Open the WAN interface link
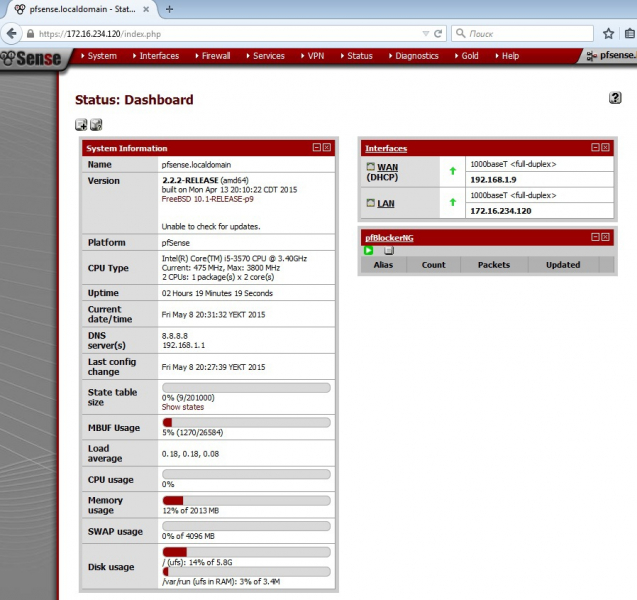Viewport: 637px width, 600px height. pos(386,166)
